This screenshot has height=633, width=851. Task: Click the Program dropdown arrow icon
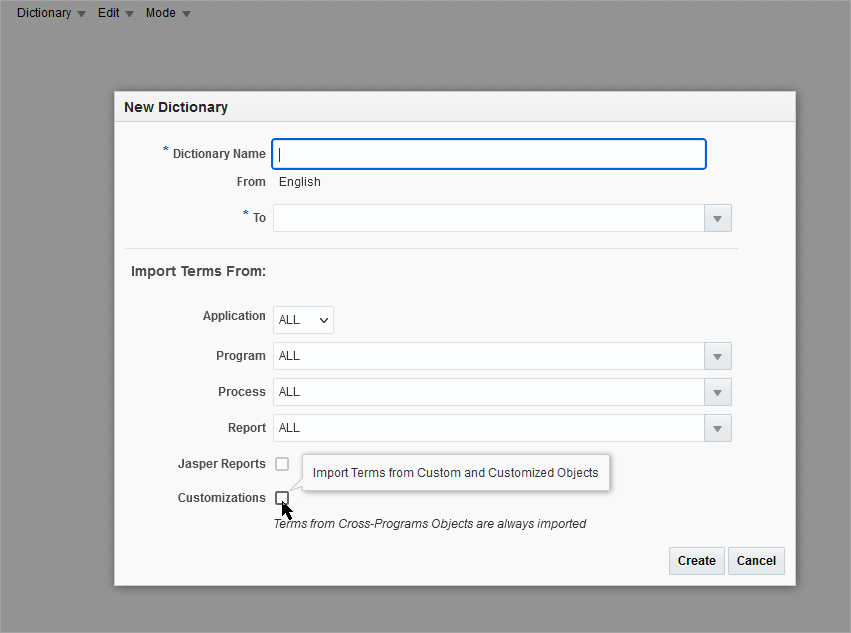click(x=717, y=356)
